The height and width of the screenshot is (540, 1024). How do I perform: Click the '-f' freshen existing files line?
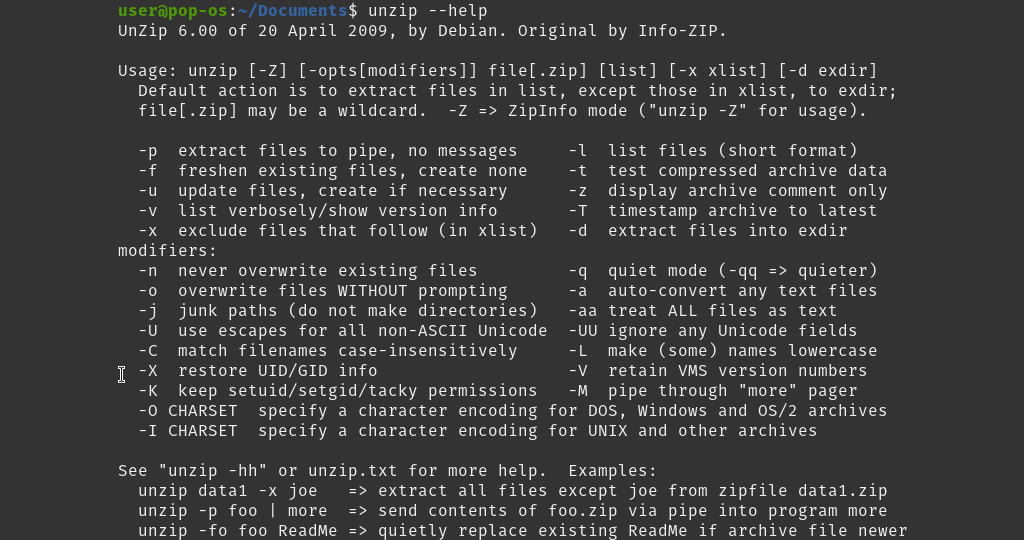tap(333, 171)
